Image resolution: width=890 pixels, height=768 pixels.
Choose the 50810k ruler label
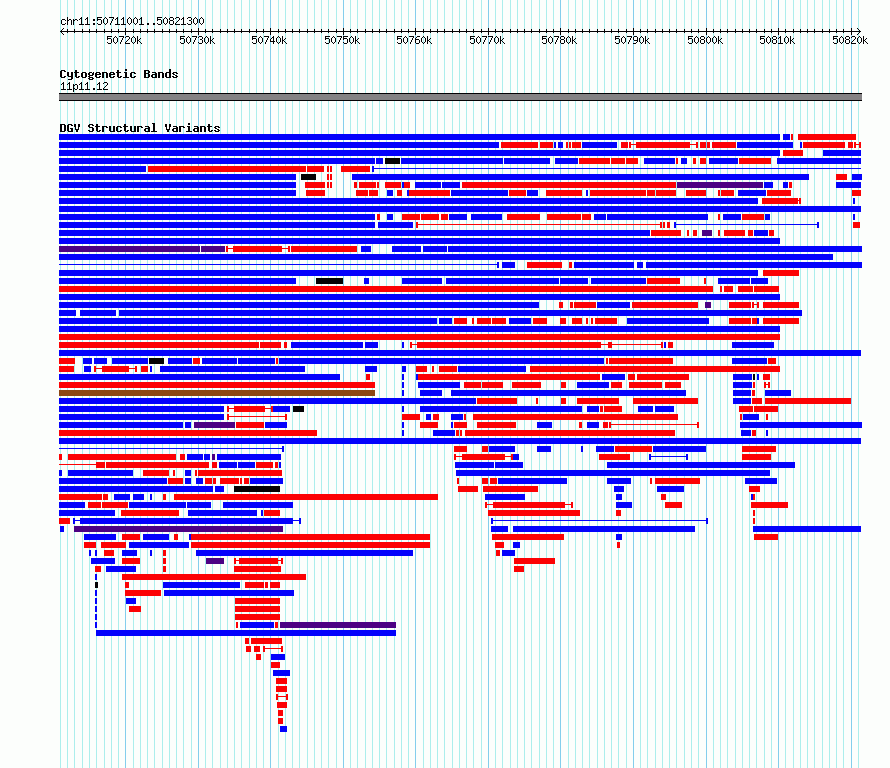tap(777, 40)
